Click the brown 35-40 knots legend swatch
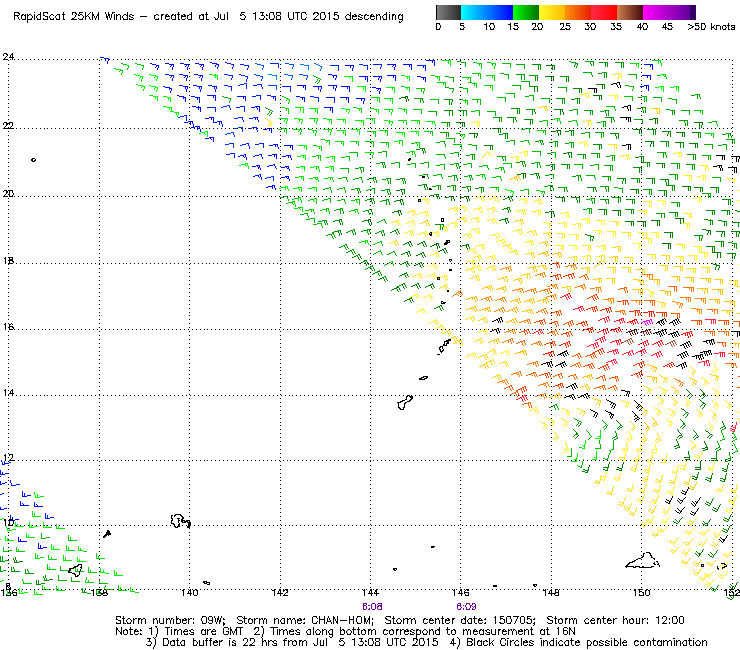 [x=630, y=12]
